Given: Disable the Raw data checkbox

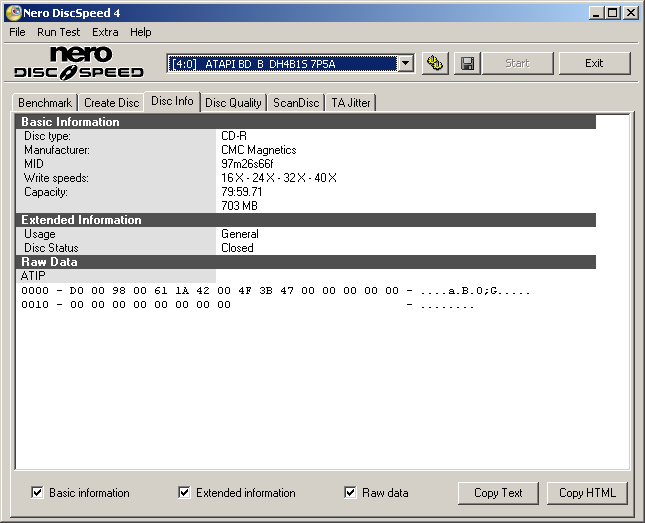Looking at the screenshot, I should click(350, 493).
